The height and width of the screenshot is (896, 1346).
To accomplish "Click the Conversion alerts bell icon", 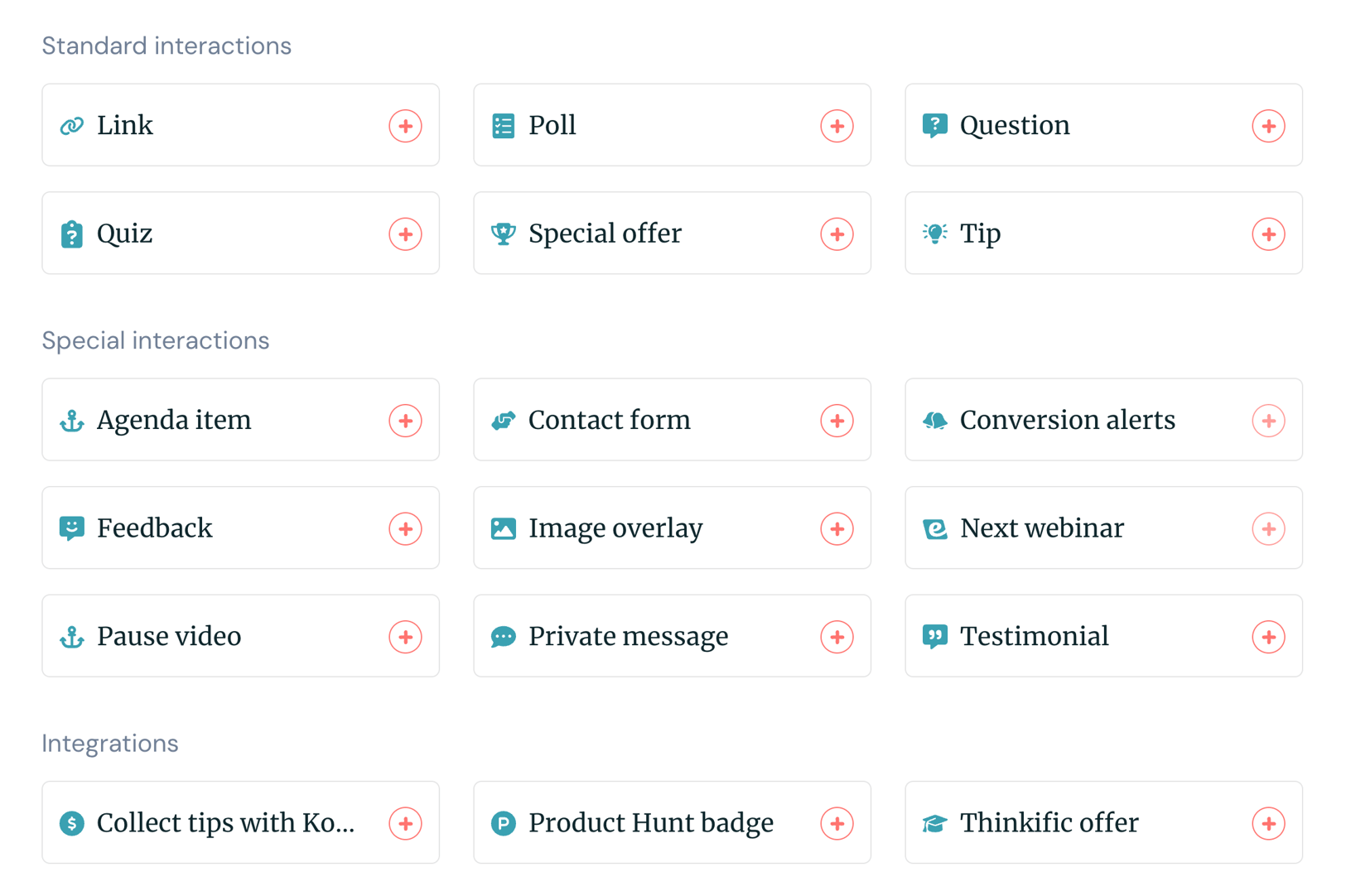I will pos(935,420).
